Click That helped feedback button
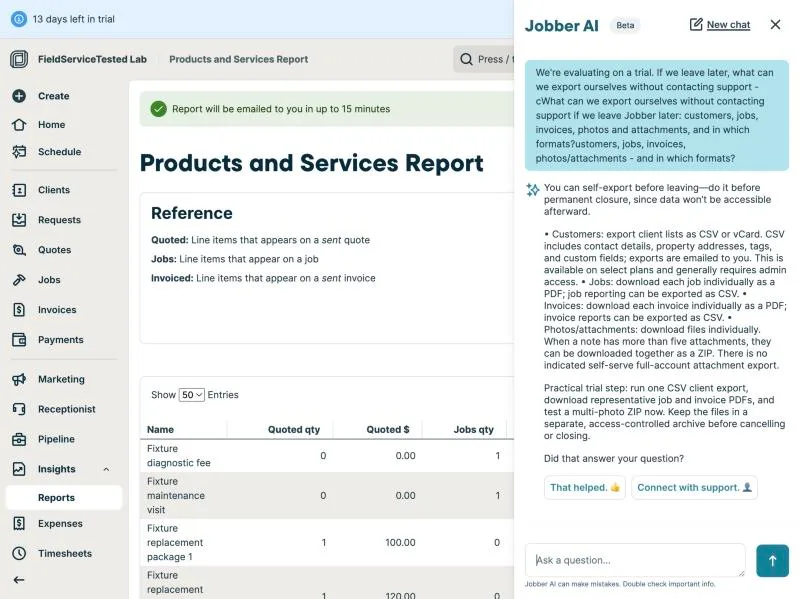The image size is (800, 599). [585, 487]
